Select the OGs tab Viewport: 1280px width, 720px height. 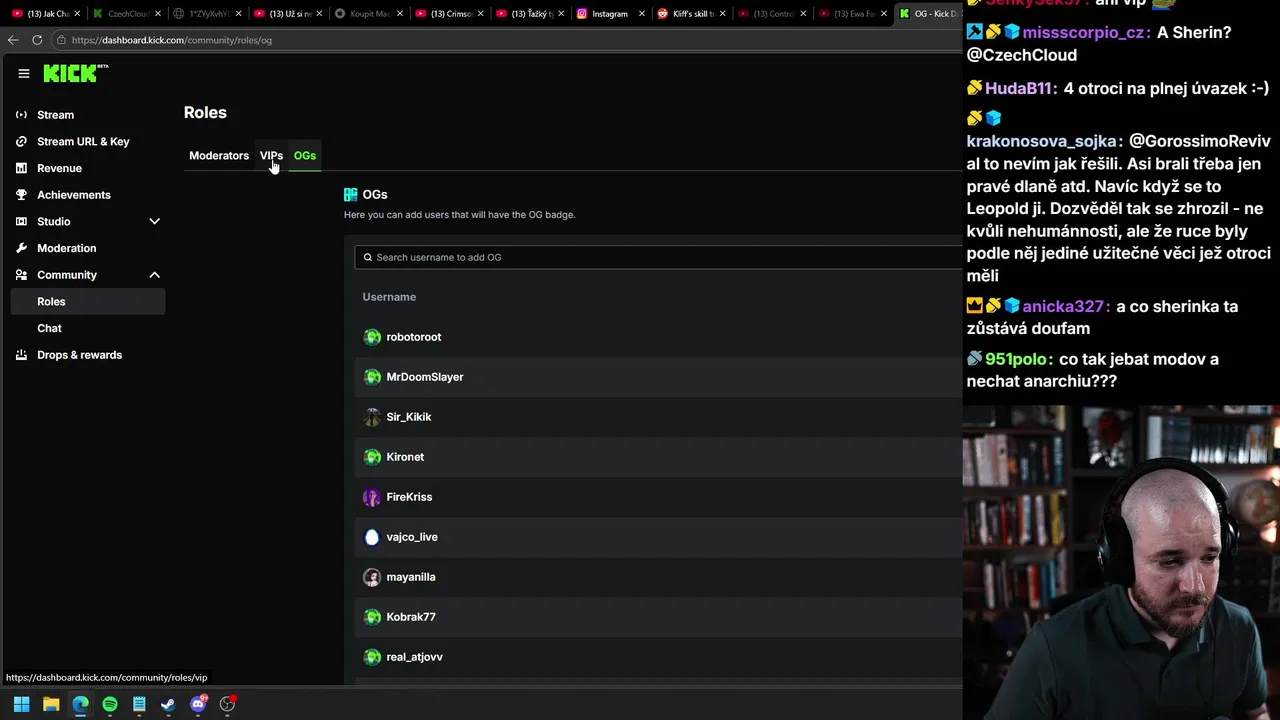point(305,155)
